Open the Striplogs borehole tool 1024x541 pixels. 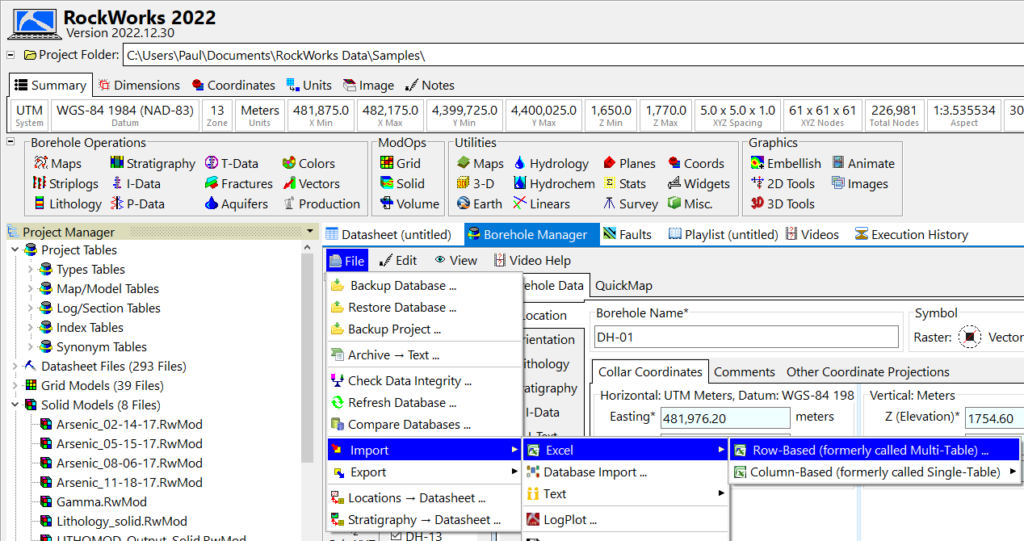pos(66,184)
